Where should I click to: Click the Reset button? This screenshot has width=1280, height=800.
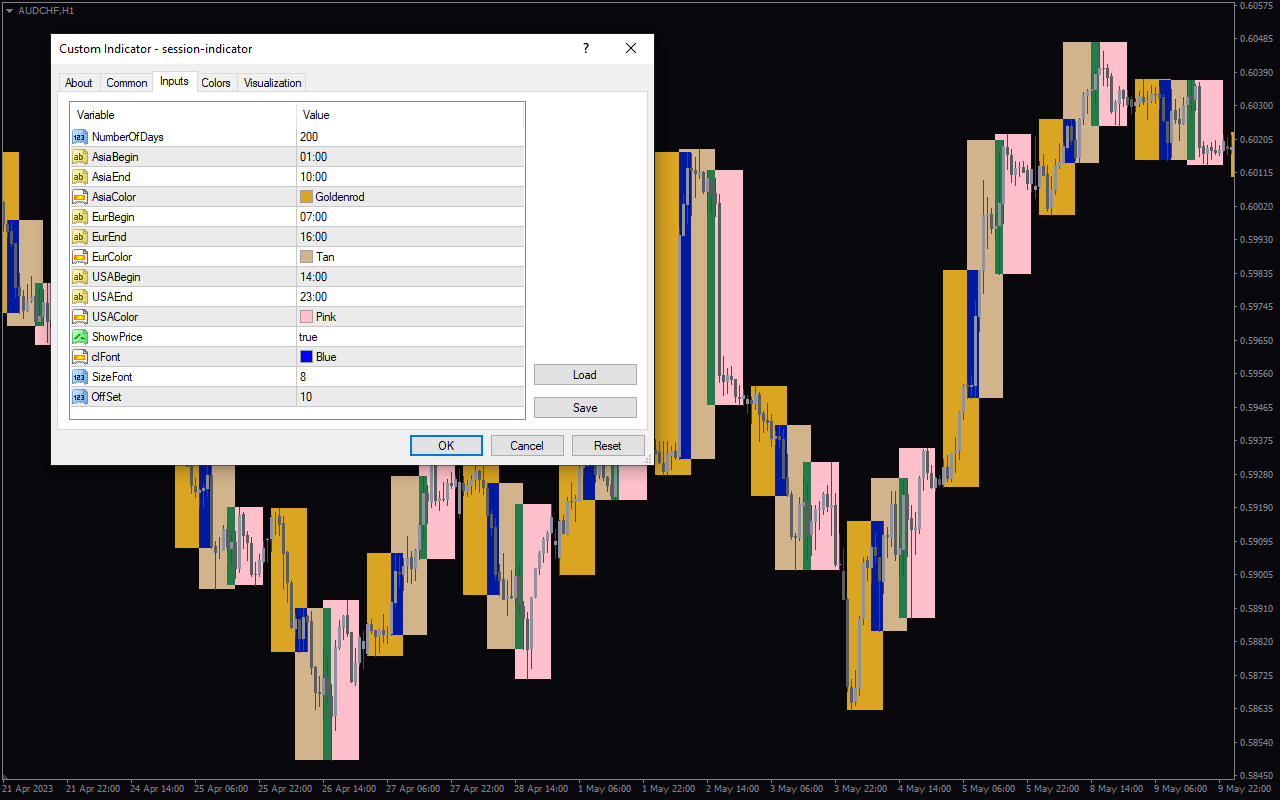click(608, 446)
